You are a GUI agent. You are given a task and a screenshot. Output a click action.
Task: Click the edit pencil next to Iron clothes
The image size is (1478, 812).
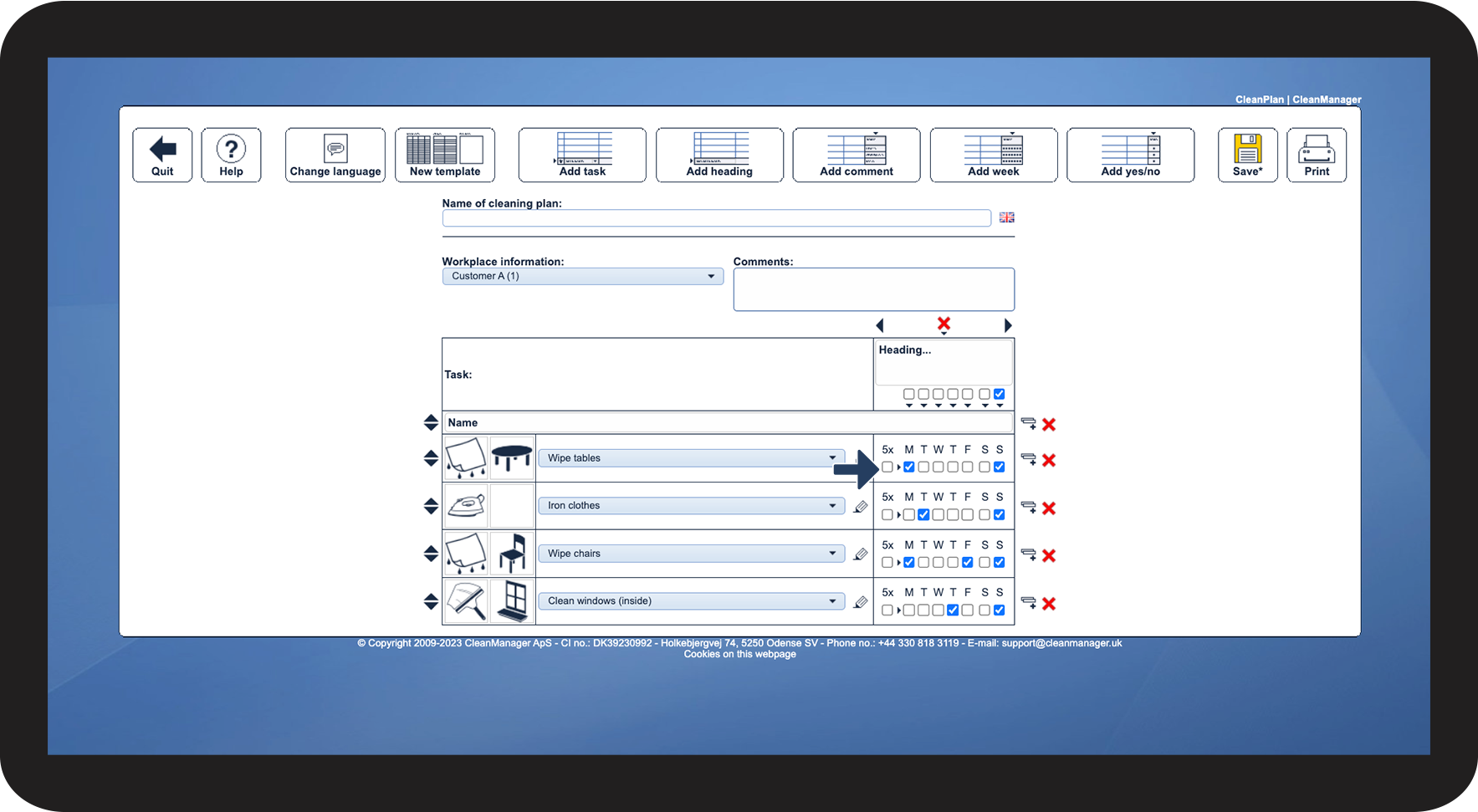pos(860,507)
